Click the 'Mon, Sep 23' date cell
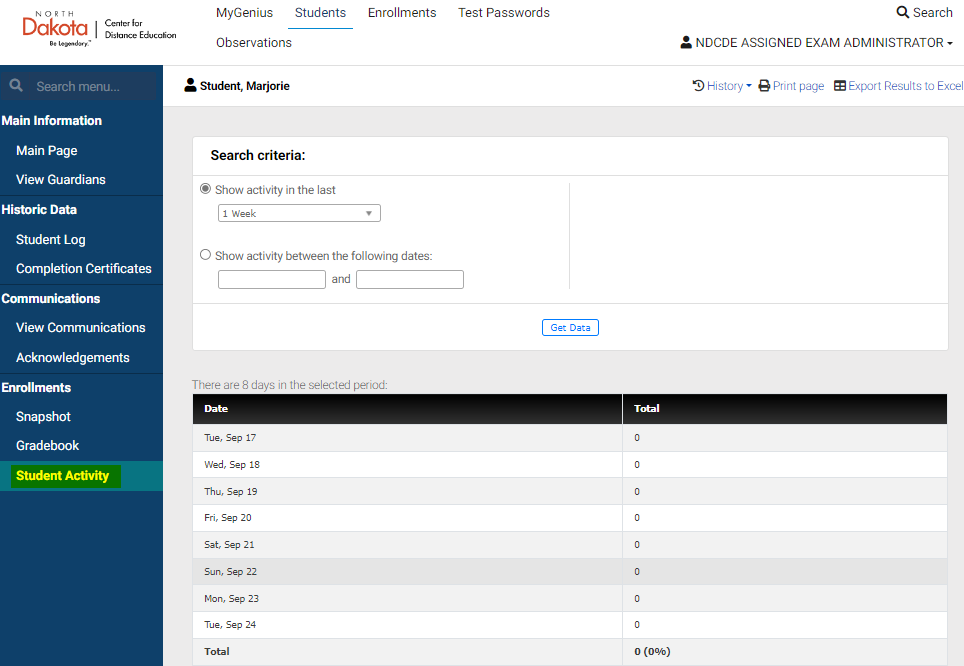This screenshot has width=964, height=666. (408, 598)
